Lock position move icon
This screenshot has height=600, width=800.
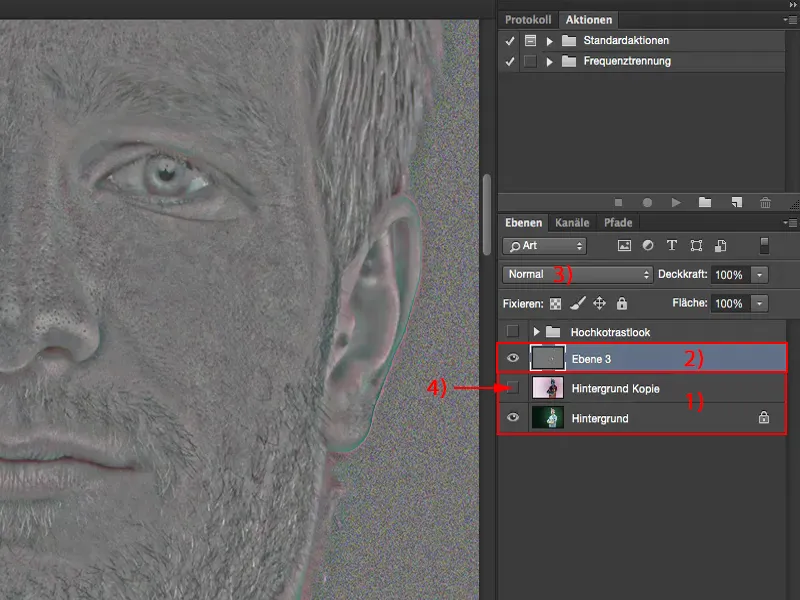(599, 304)
